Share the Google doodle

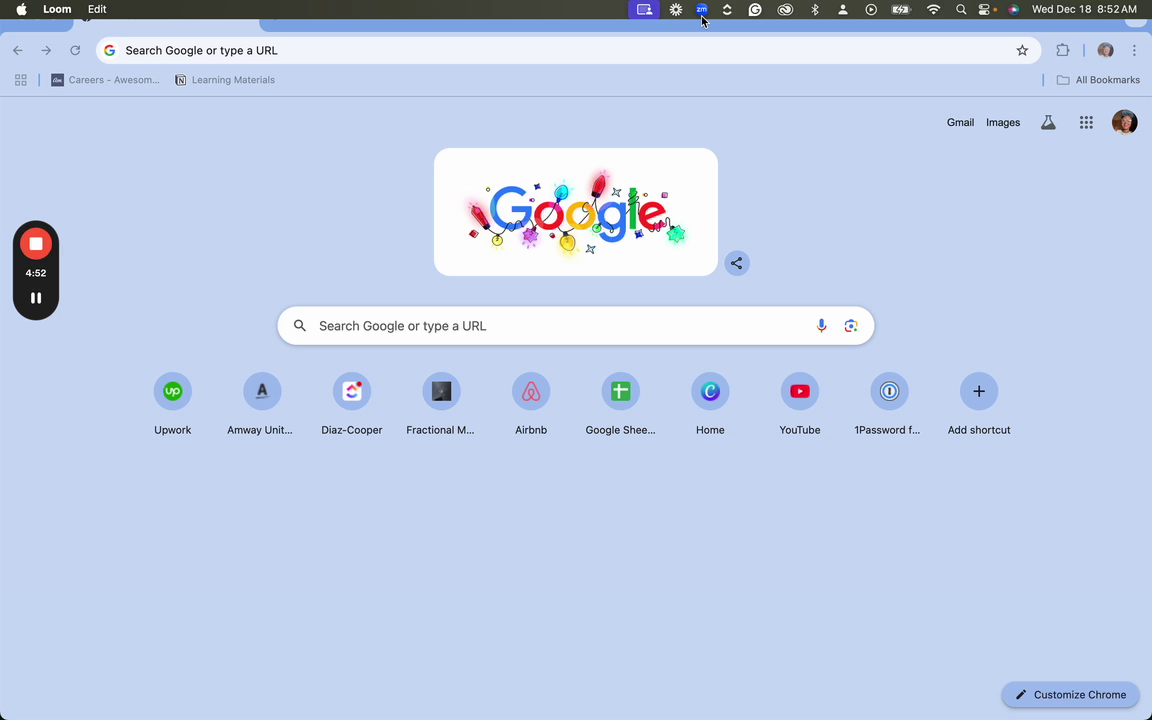(x=736, y=263)
